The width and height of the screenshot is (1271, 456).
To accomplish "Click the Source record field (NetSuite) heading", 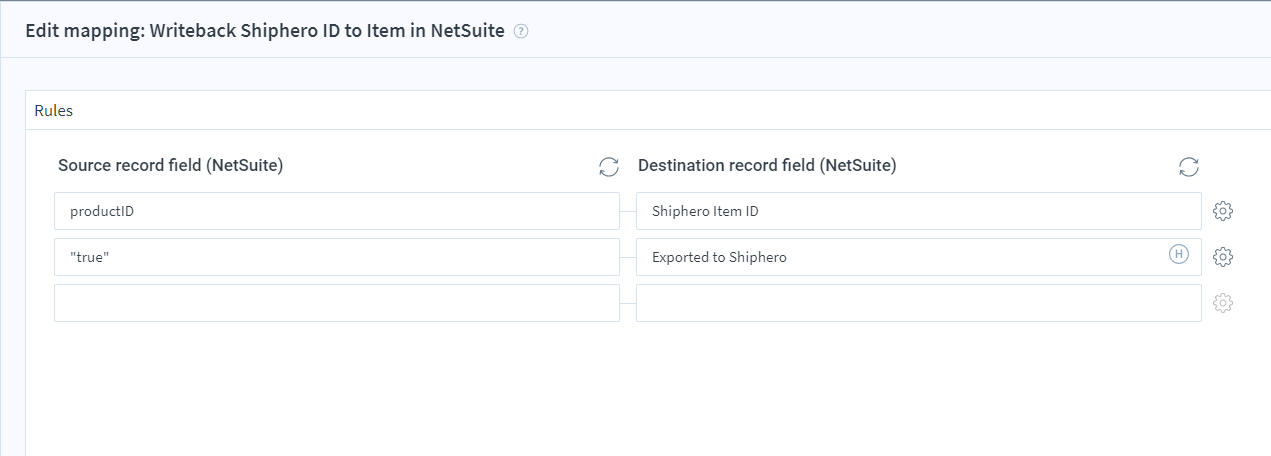I will coord(171,166).
